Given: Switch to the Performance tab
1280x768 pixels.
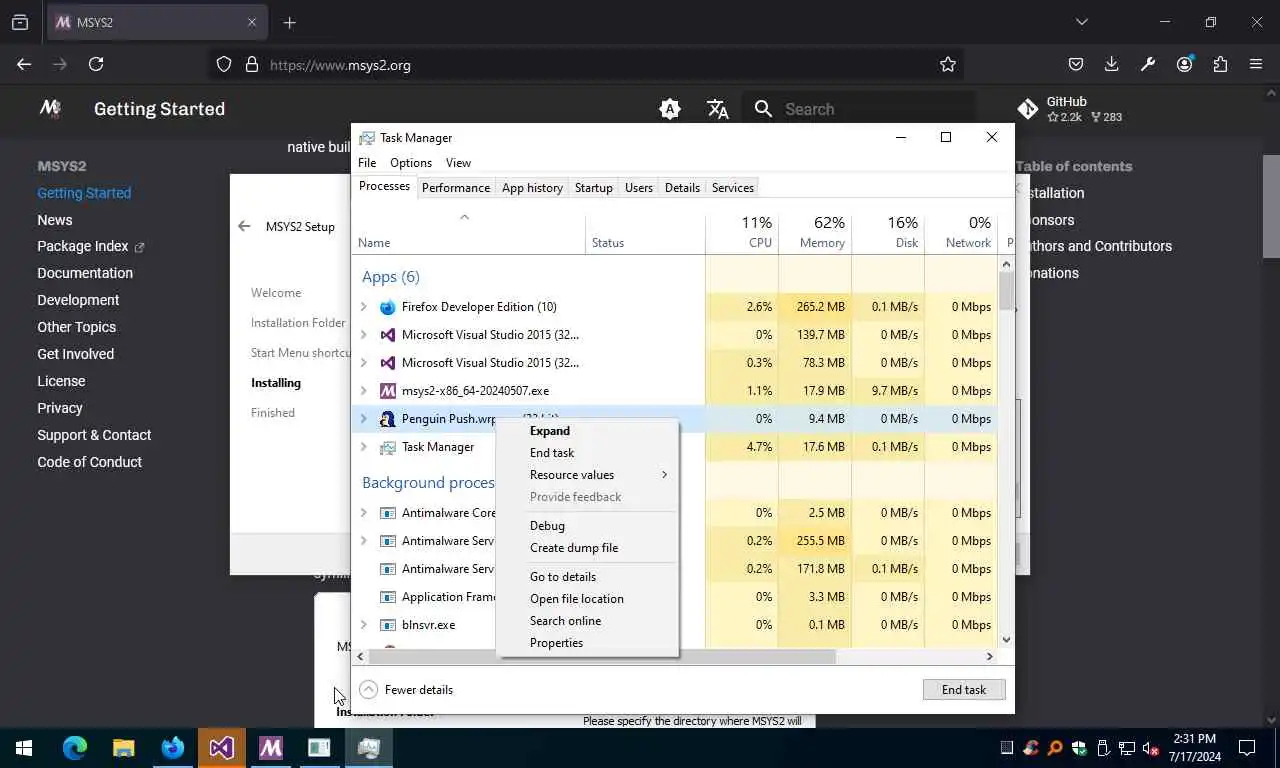Looking at the screenshot, I should 456,188.
